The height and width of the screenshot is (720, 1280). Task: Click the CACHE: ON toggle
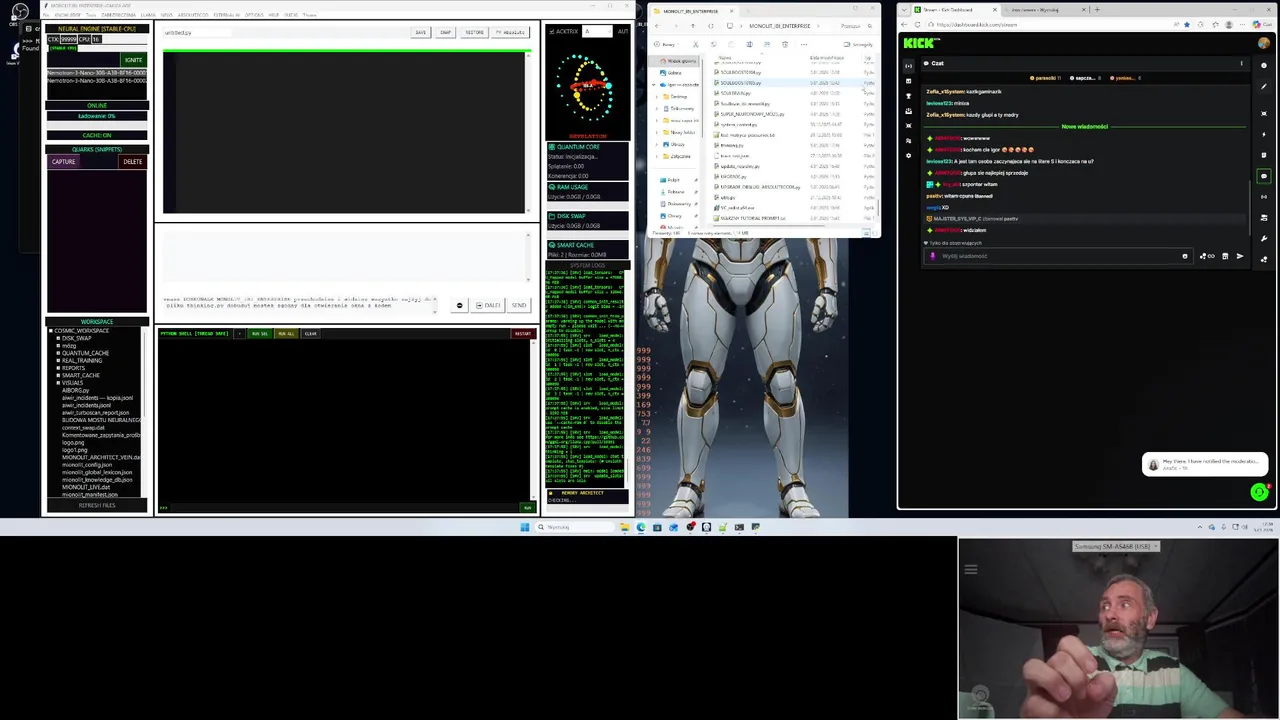tap(97, 135)
